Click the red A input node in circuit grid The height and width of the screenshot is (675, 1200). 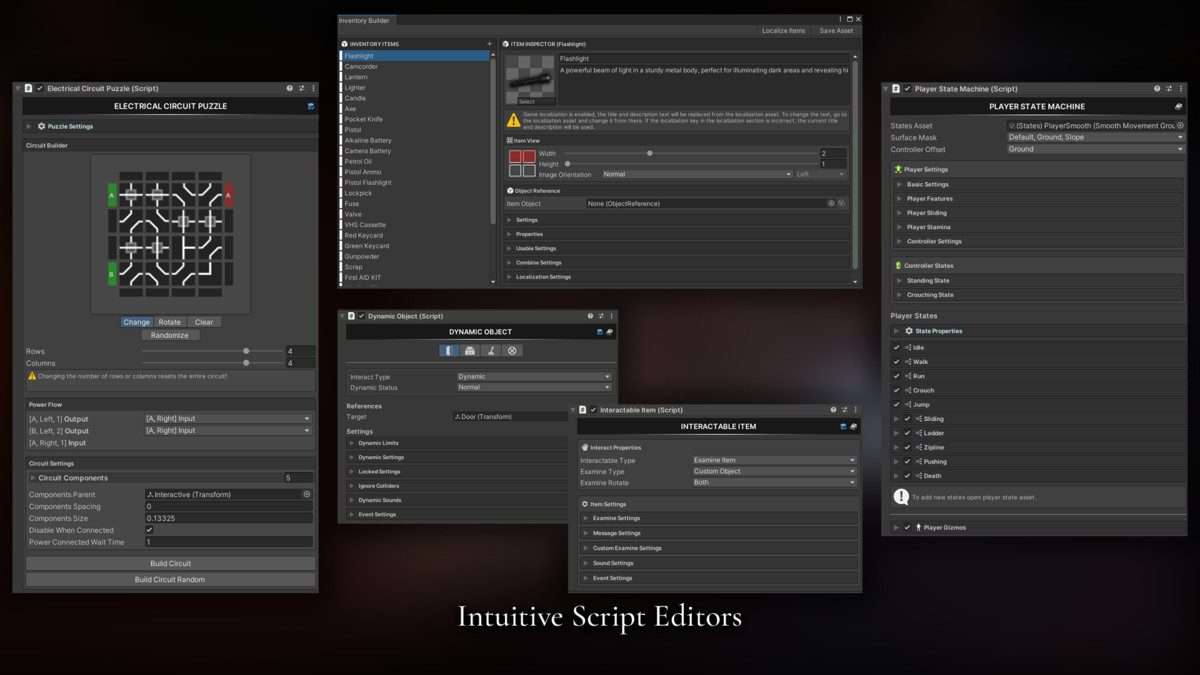pos(228,194)
